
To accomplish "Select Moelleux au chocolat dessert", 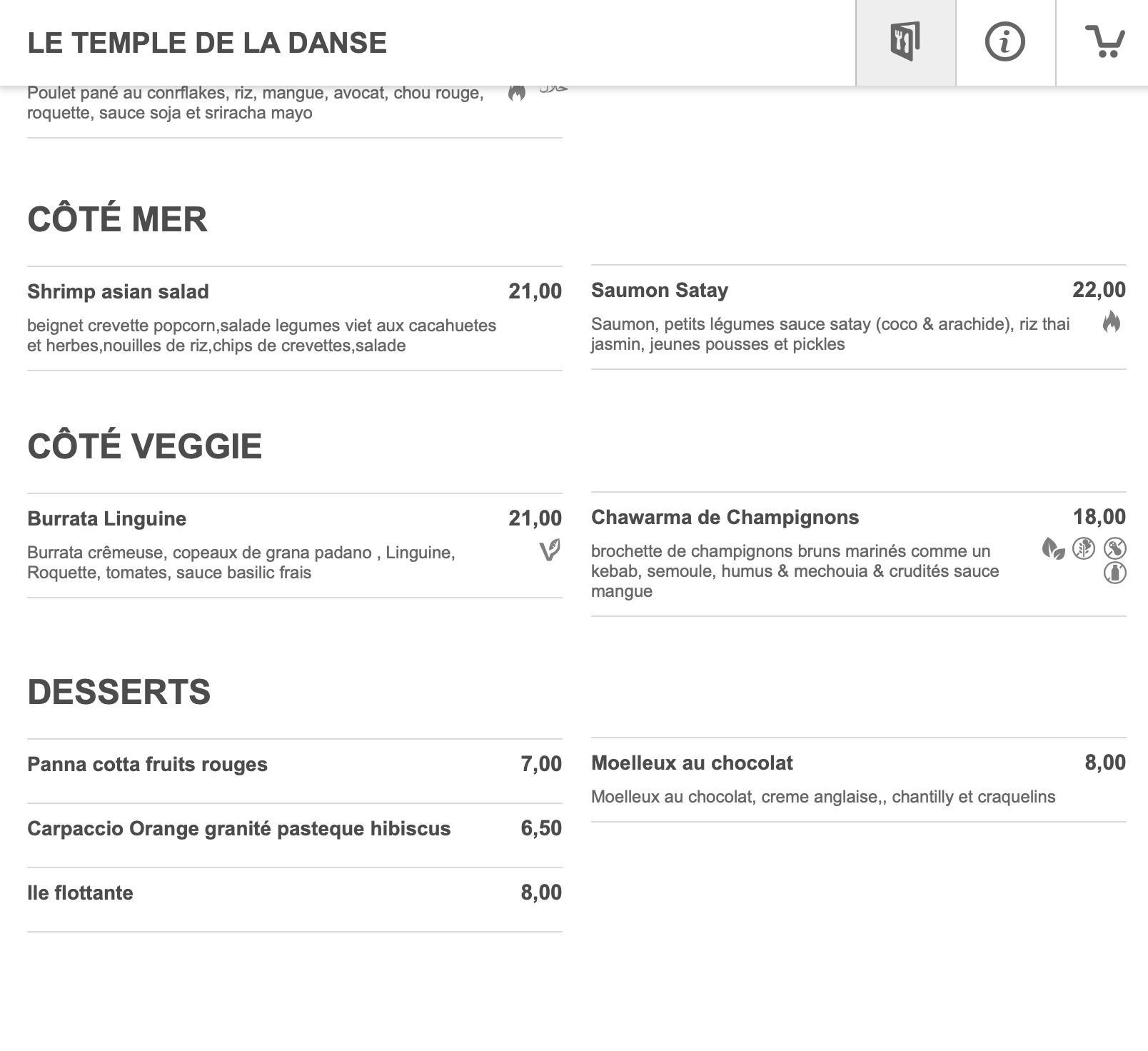I will [x=859, y=780].
